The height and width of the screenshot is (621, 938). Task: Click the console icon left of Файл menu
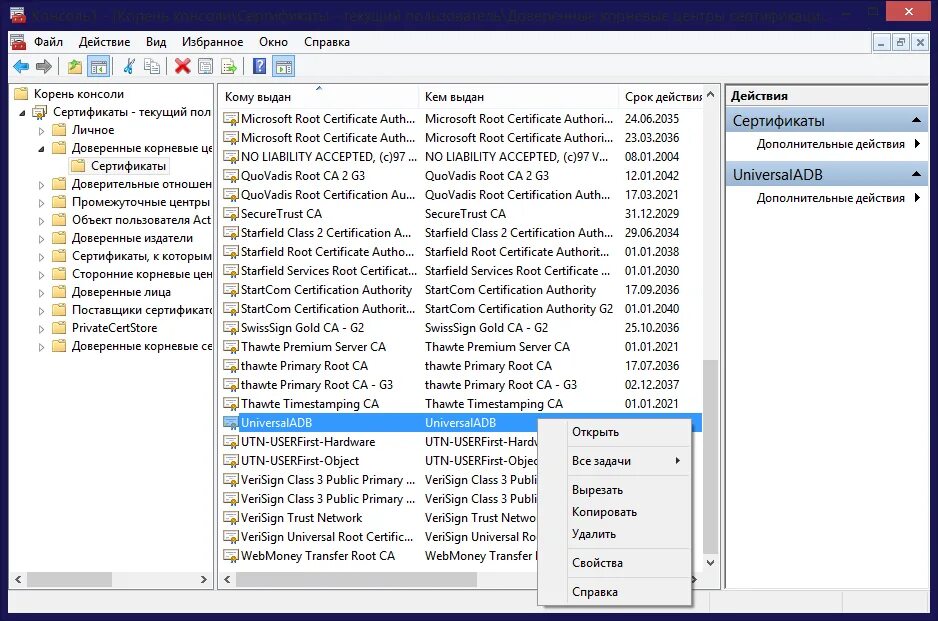[x=19, y=42]
